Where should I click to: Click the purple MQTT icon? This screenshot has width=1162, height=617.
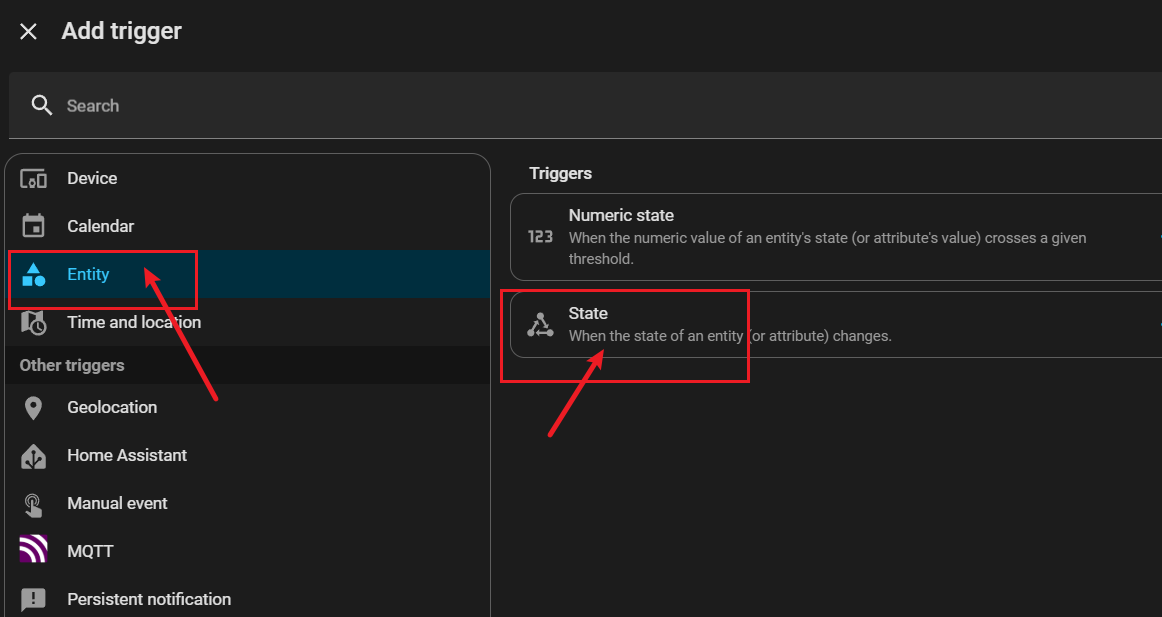34,551
